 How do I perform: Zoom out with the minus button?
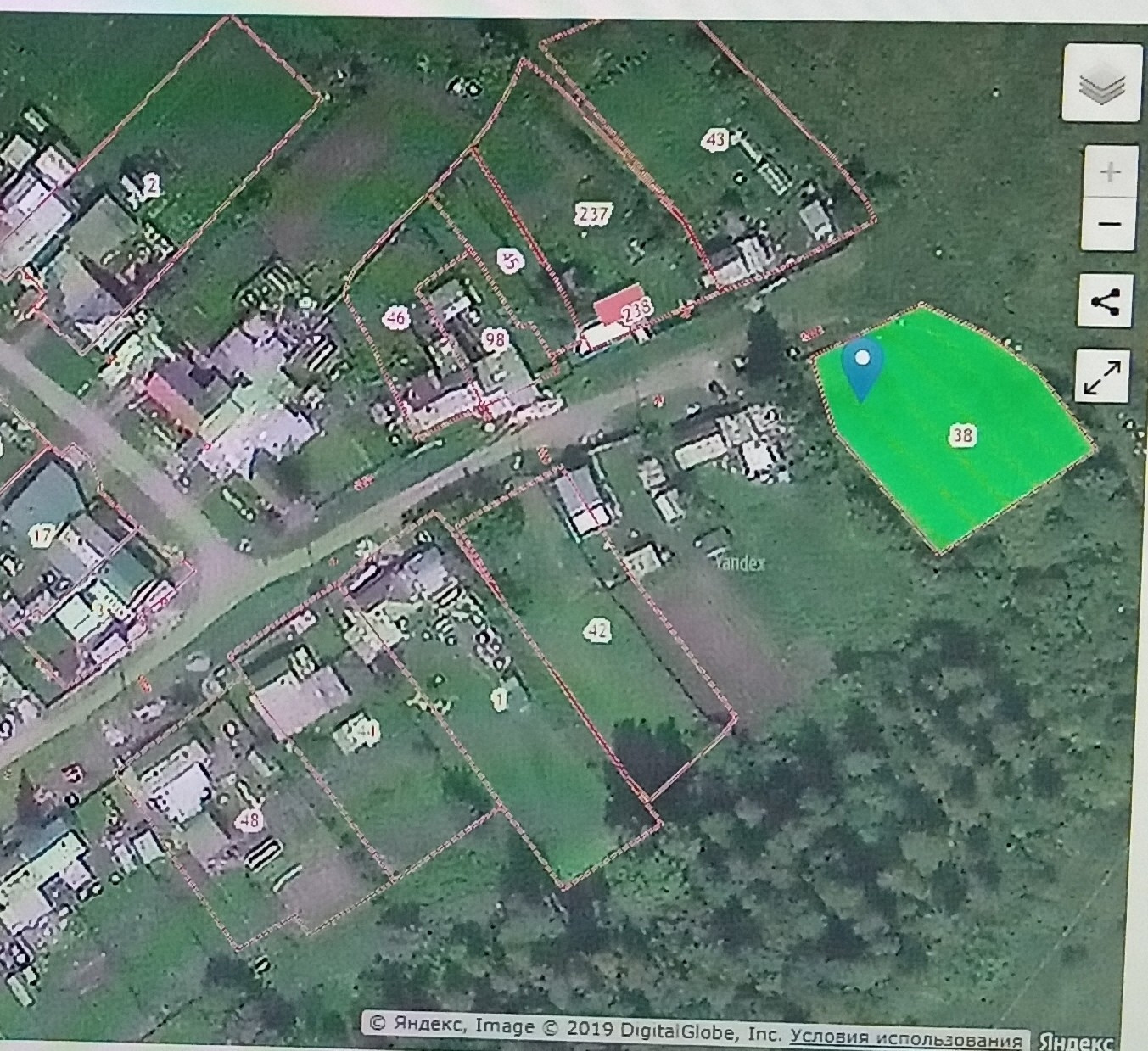tap(1110, 225)
